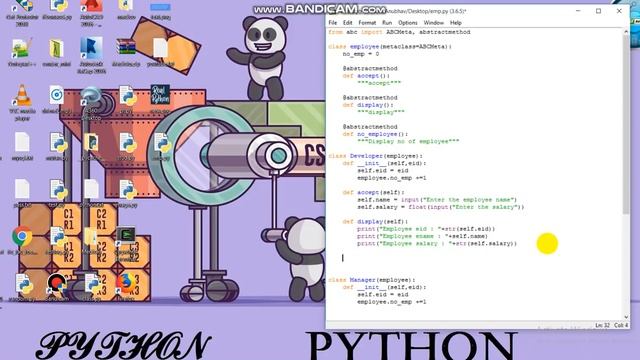This screenshot has height=360, width=640.
Task: Launch the Notepad++ desktop shortcut
Action: point(22,49)
